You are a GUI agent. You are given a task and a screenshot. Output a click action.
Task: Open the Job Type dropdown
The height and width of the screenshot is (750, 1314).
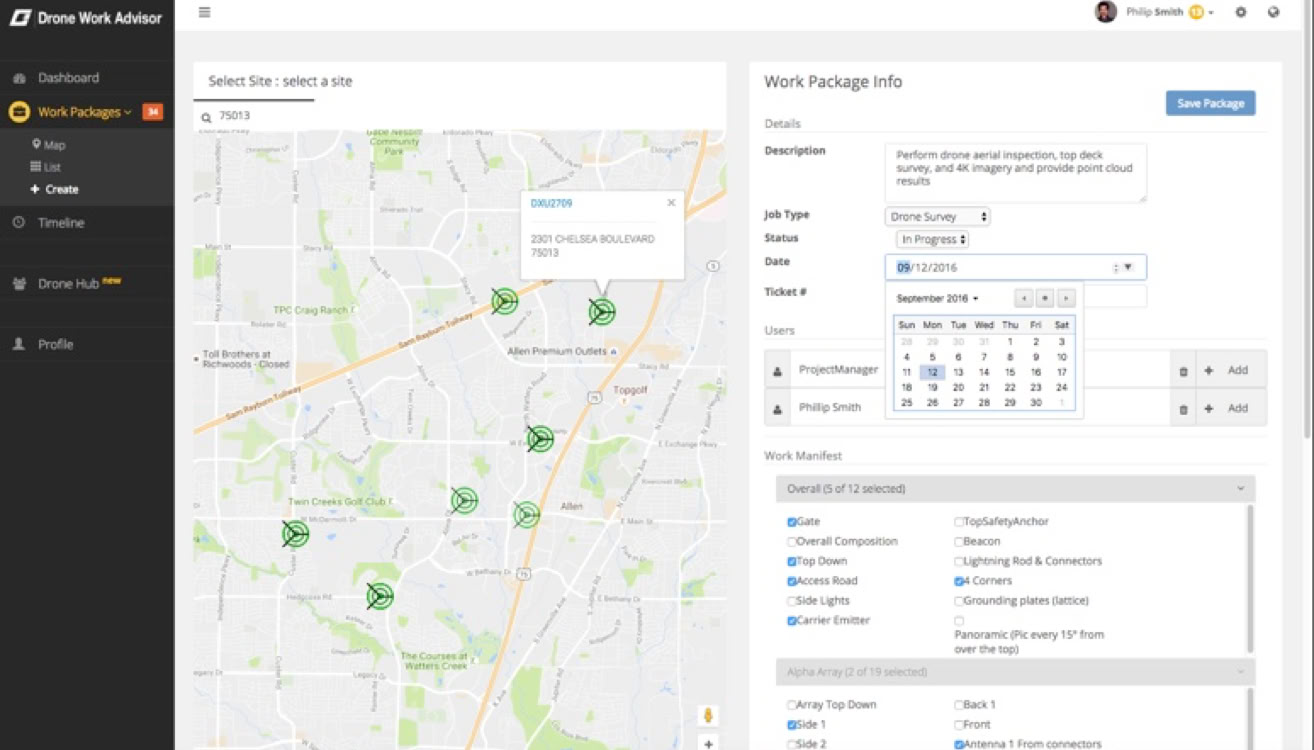[937, 217]
